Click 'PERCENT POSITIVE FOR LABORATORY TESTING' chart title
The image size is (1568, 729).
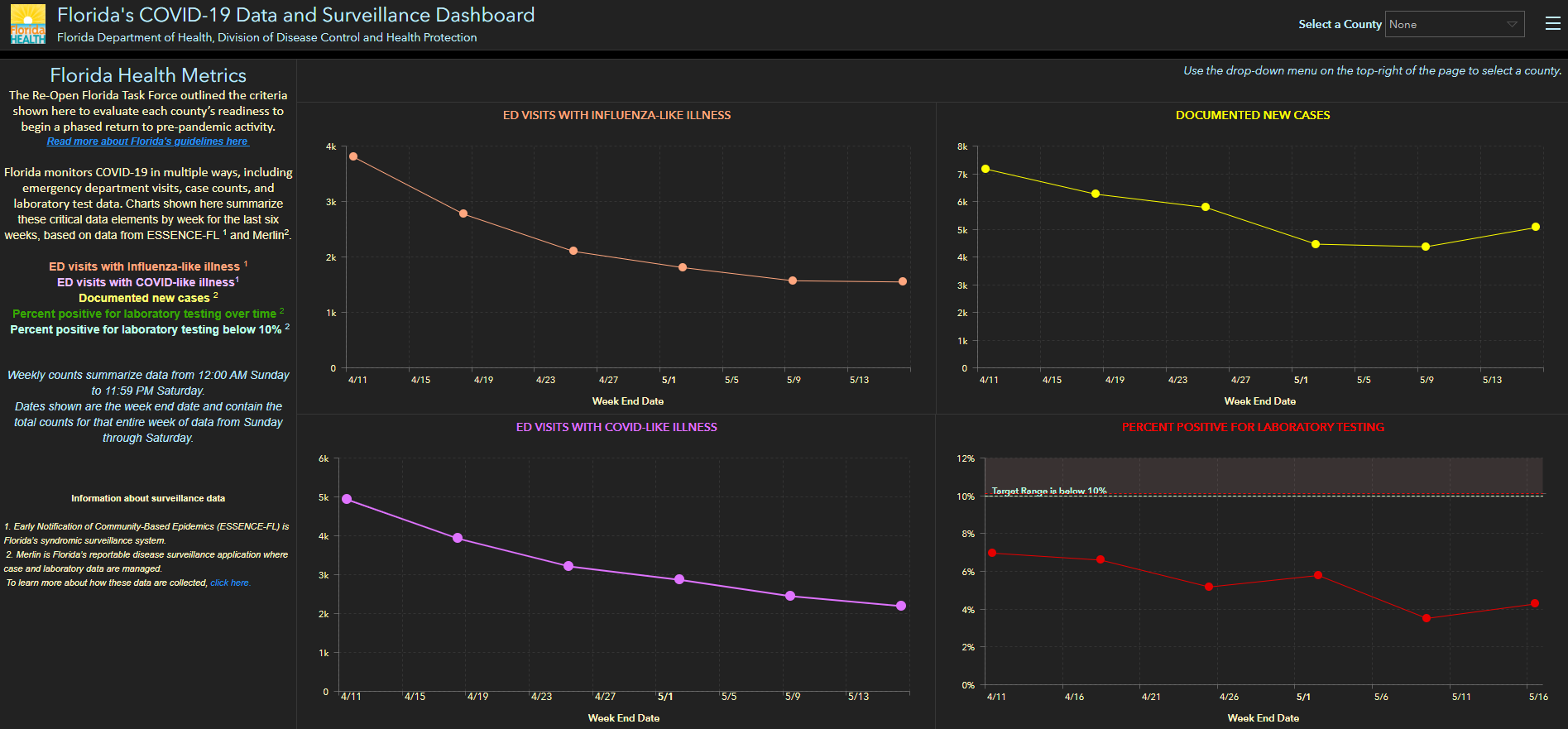click(x=1253, y=427)
